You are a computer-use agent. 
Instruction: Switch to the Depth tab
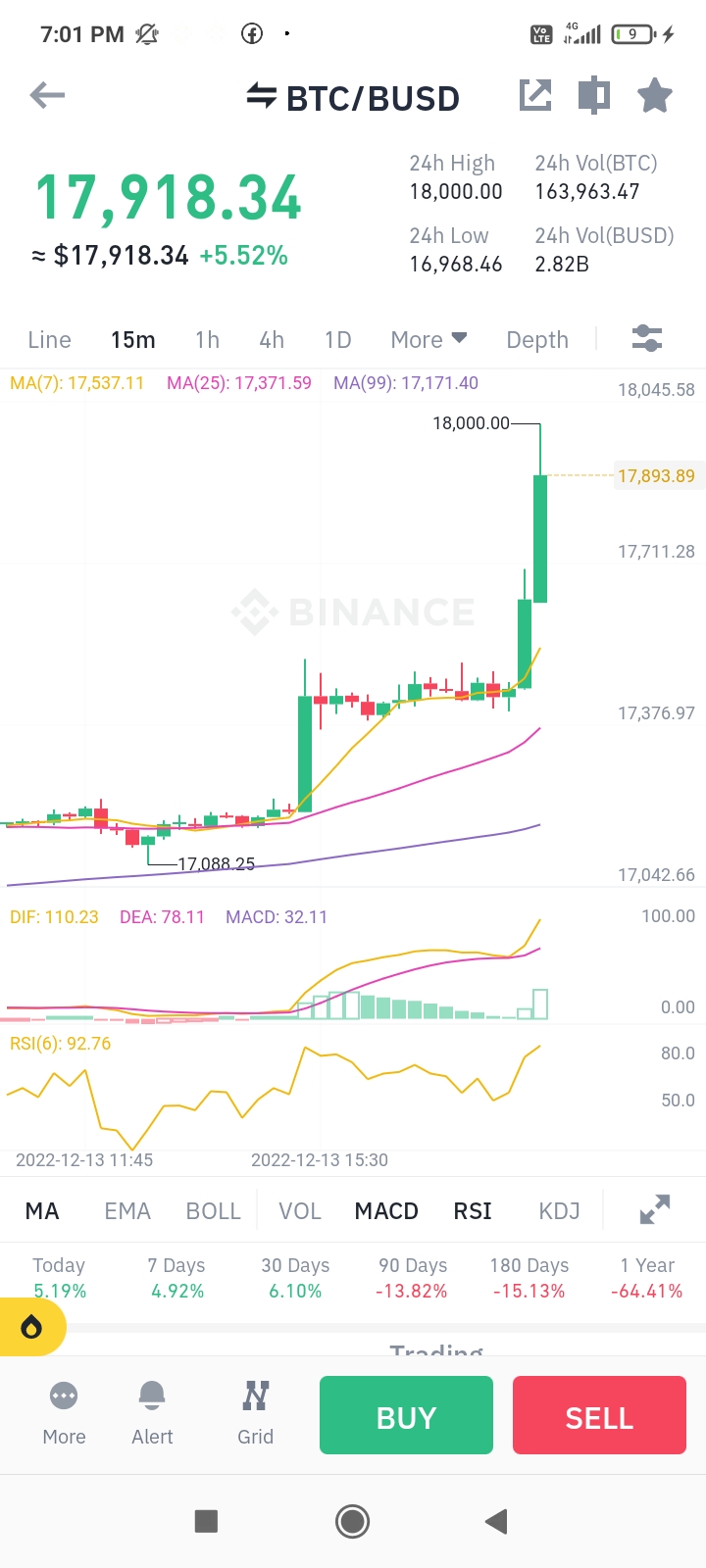[x=537, y=340]
